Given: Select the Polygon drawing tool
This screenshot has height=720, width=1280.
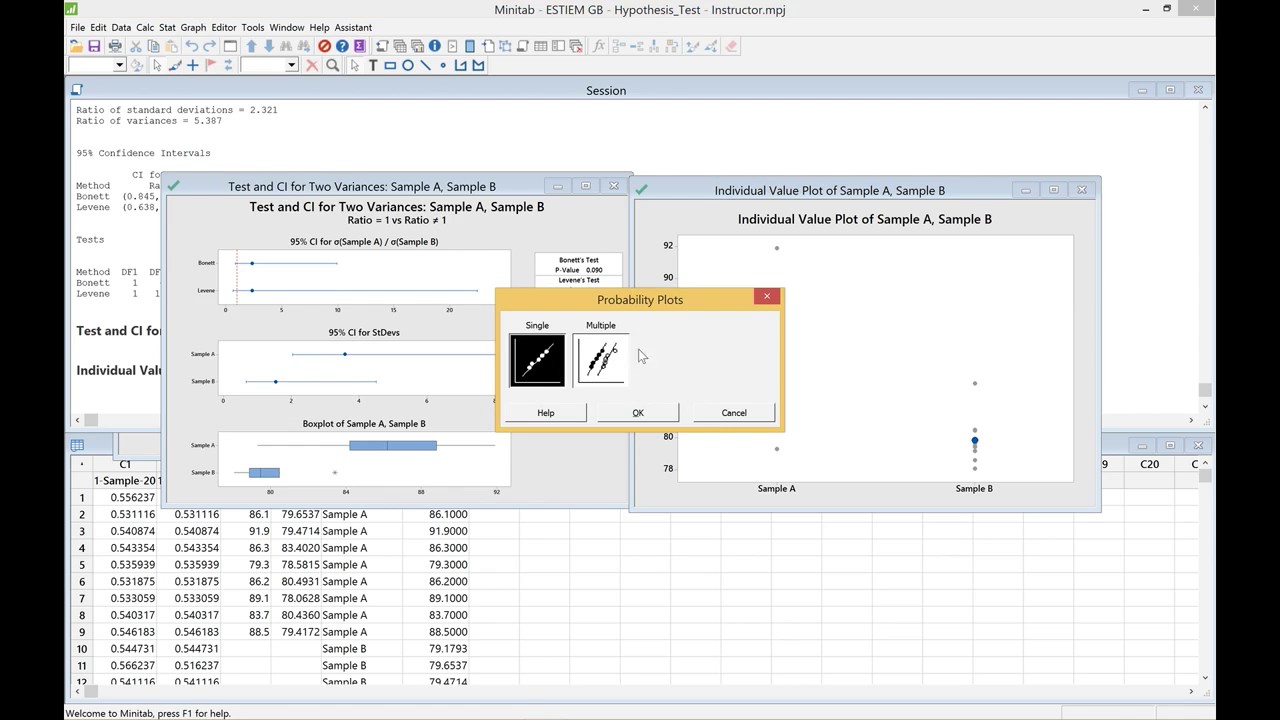Looking at the screenshot, I should click(478, 65).
